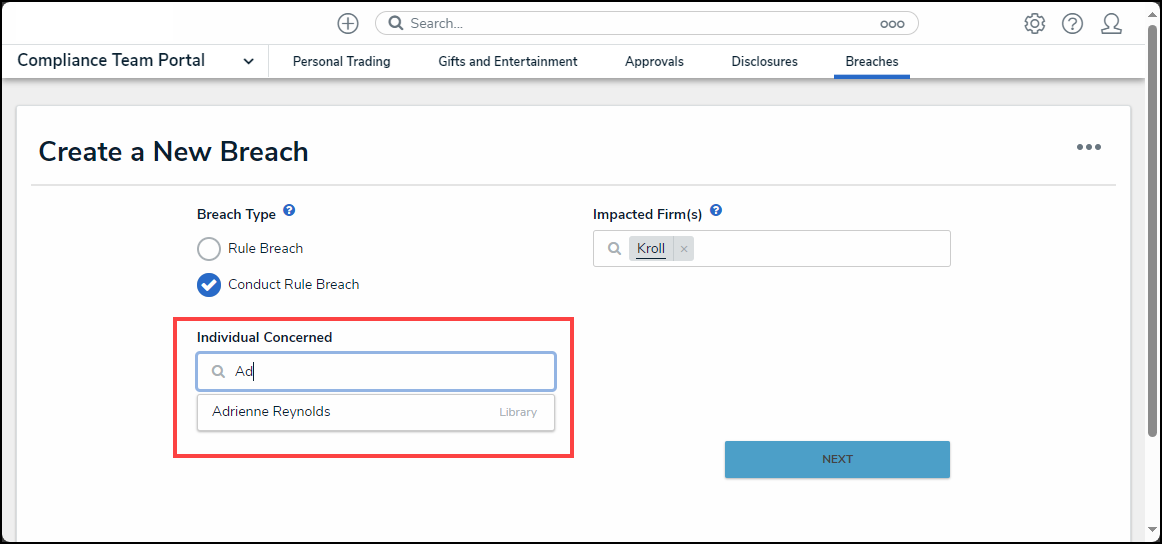This screenshot has height=544, width=1162.
Task: Click the Impacted Firm(s) help icon
Action: 716,211
